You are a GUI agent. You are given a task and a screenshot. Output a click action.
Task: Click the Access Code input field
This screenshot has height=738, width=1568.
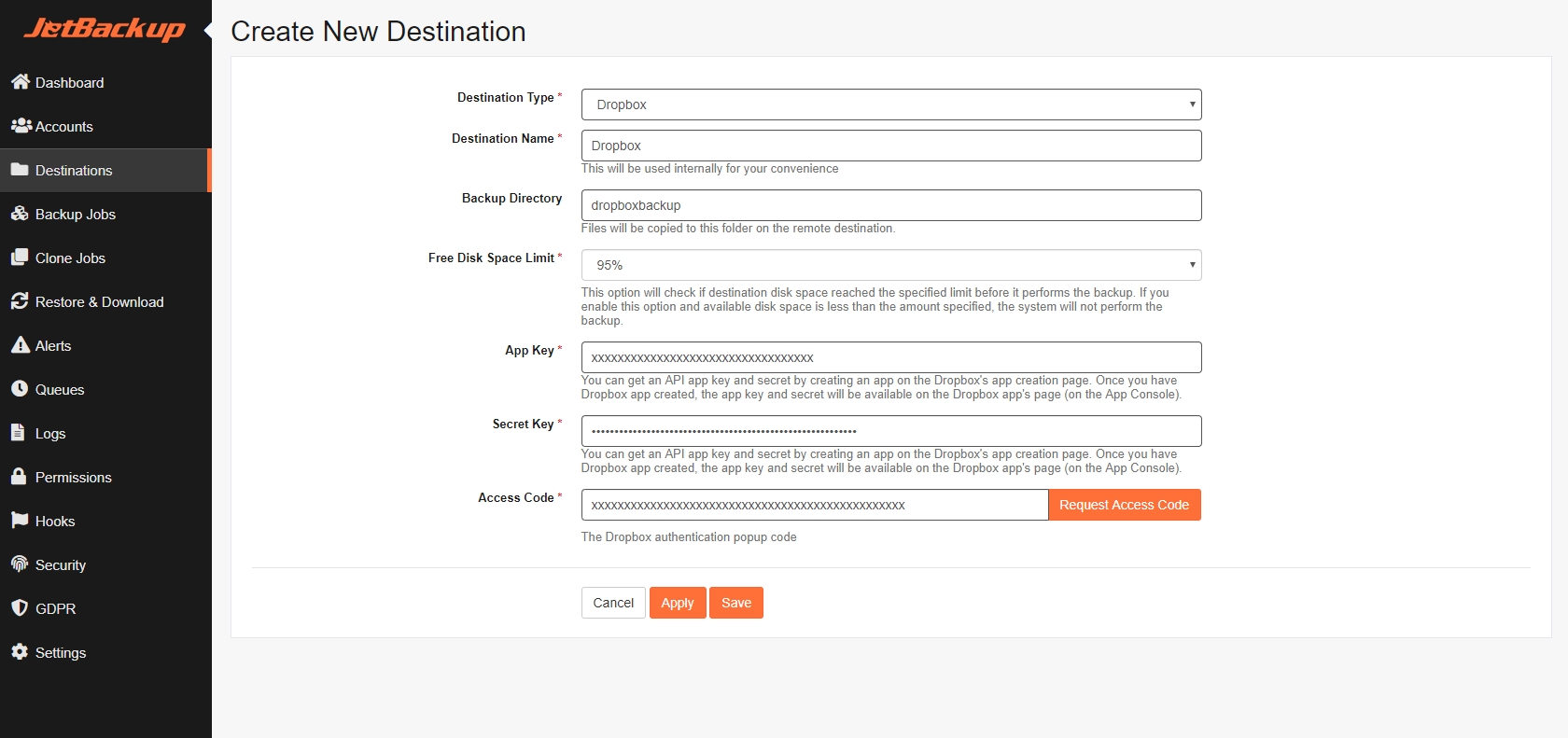point(815,505)
